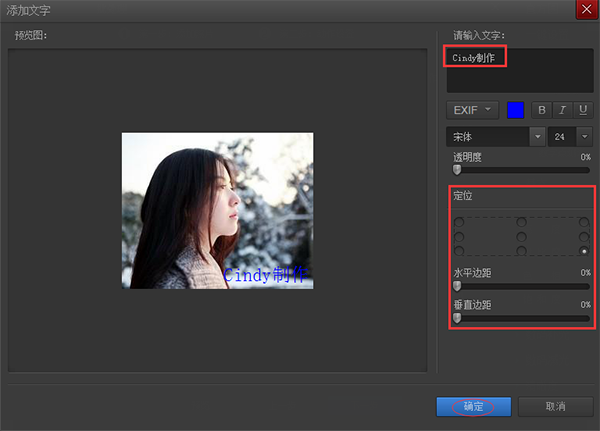Click the 预览图 label
This screenshot has height=431, width=600.
[x=31, y=35]
